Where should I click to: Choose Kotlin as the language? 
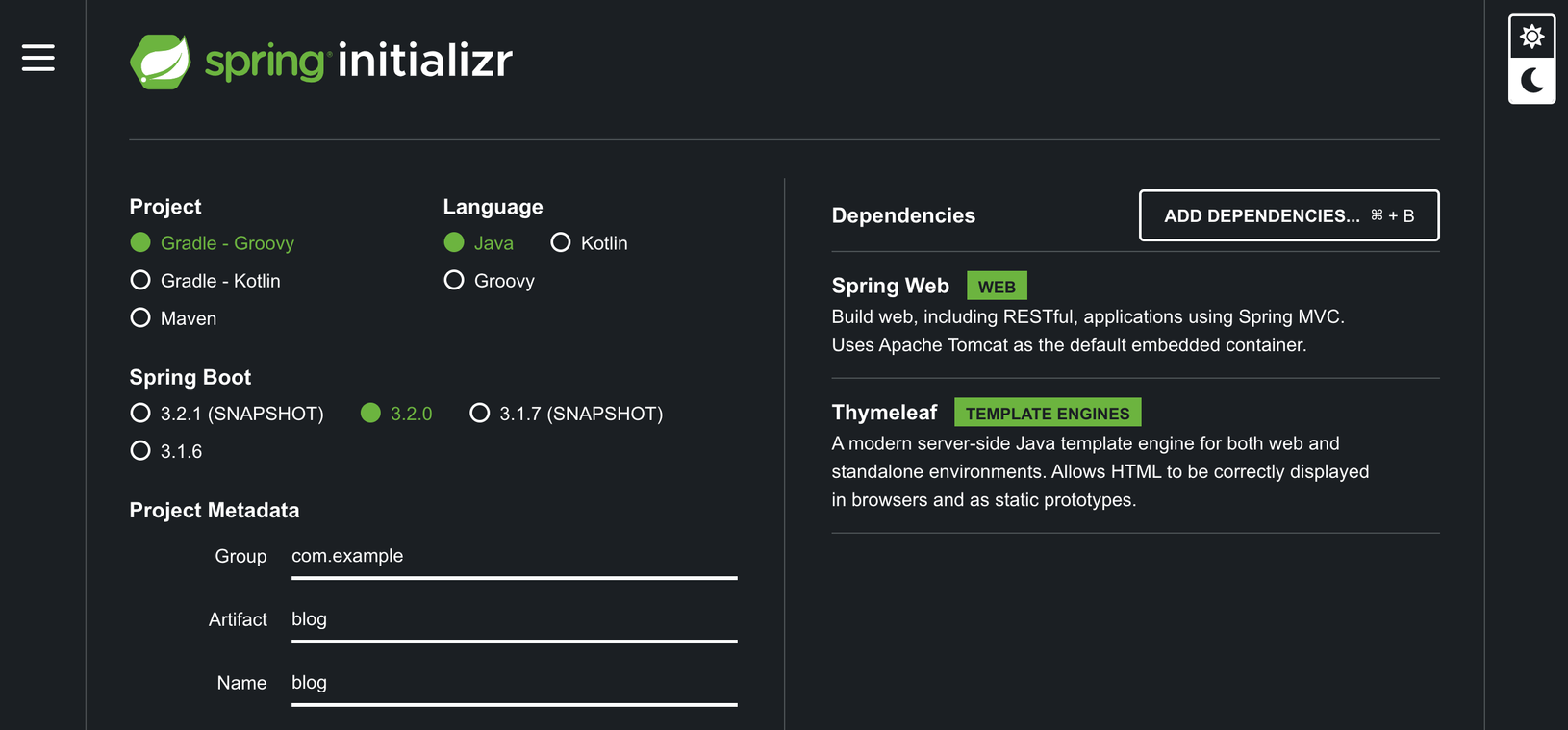pos(589,243)
